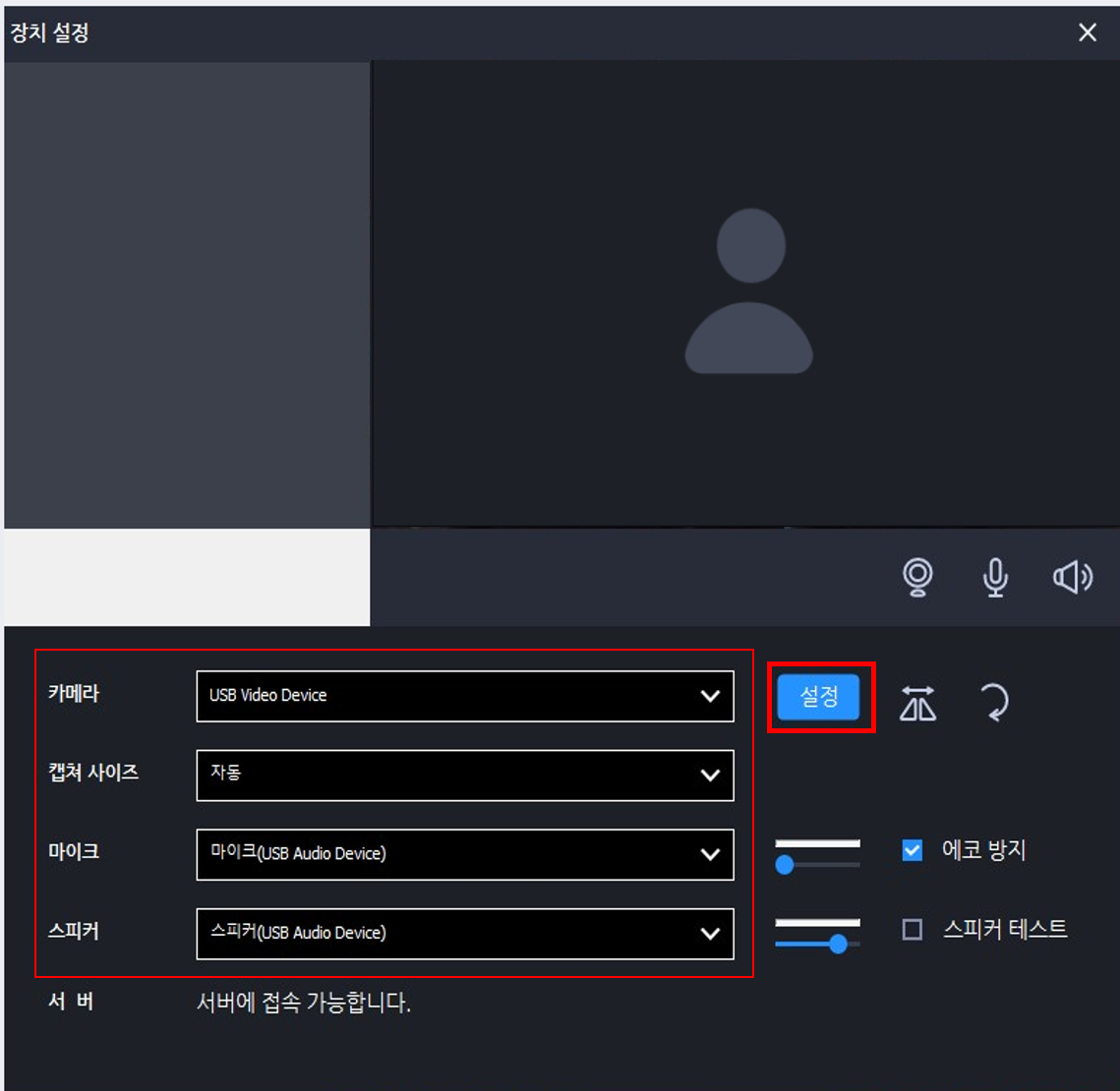1120x1091 pixels.
Task: Click the 장치 설정 title text
Action: [49, 32]
